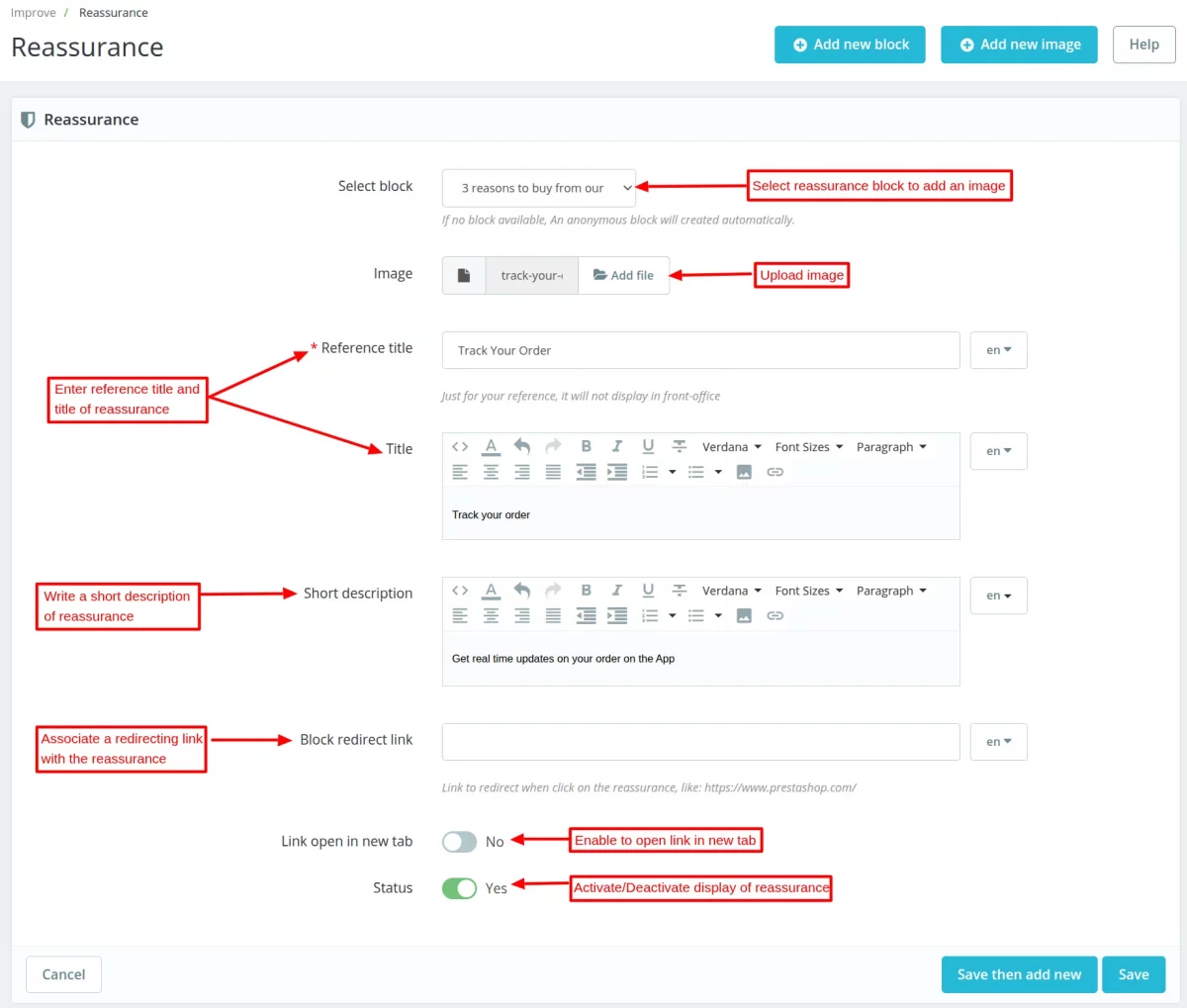The image size is (1187, 1008).
Task: Open Verdana font dropdown in Title editor
Action: (731, 447)
